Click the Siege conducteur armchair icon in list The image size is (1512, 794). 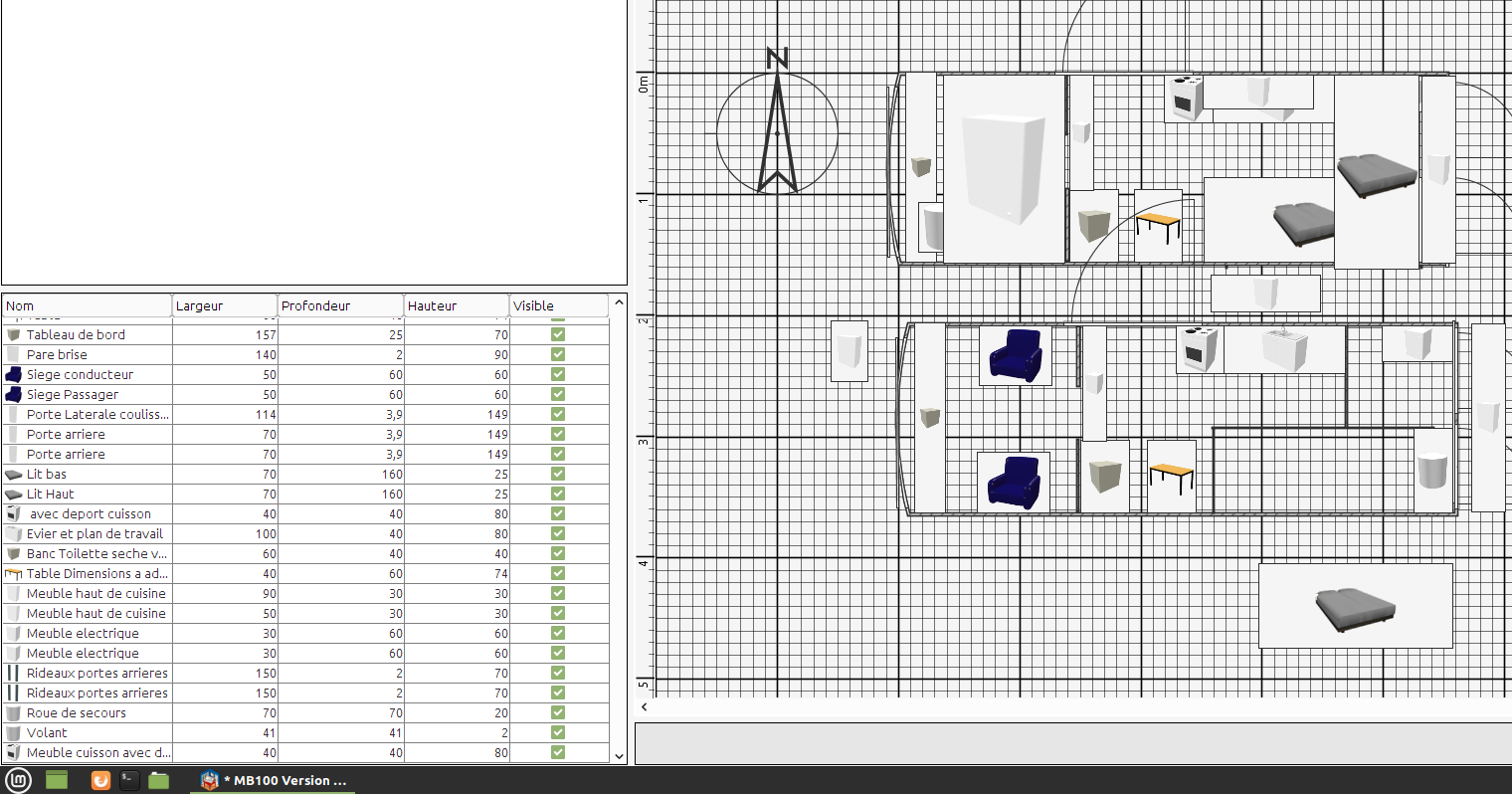pyautogui.click(x=13, y=375)
